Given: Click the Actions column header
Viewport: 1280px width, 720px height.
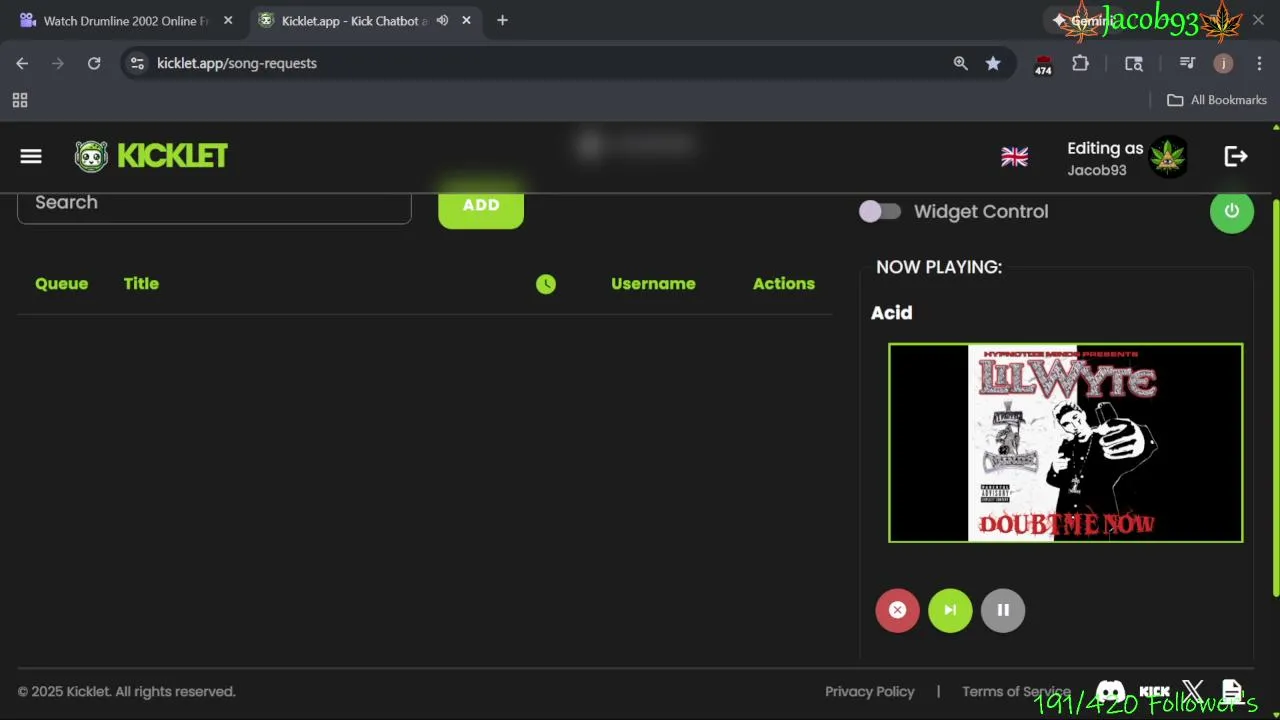Looking at the screenshot, I should [x=784, y=284].
